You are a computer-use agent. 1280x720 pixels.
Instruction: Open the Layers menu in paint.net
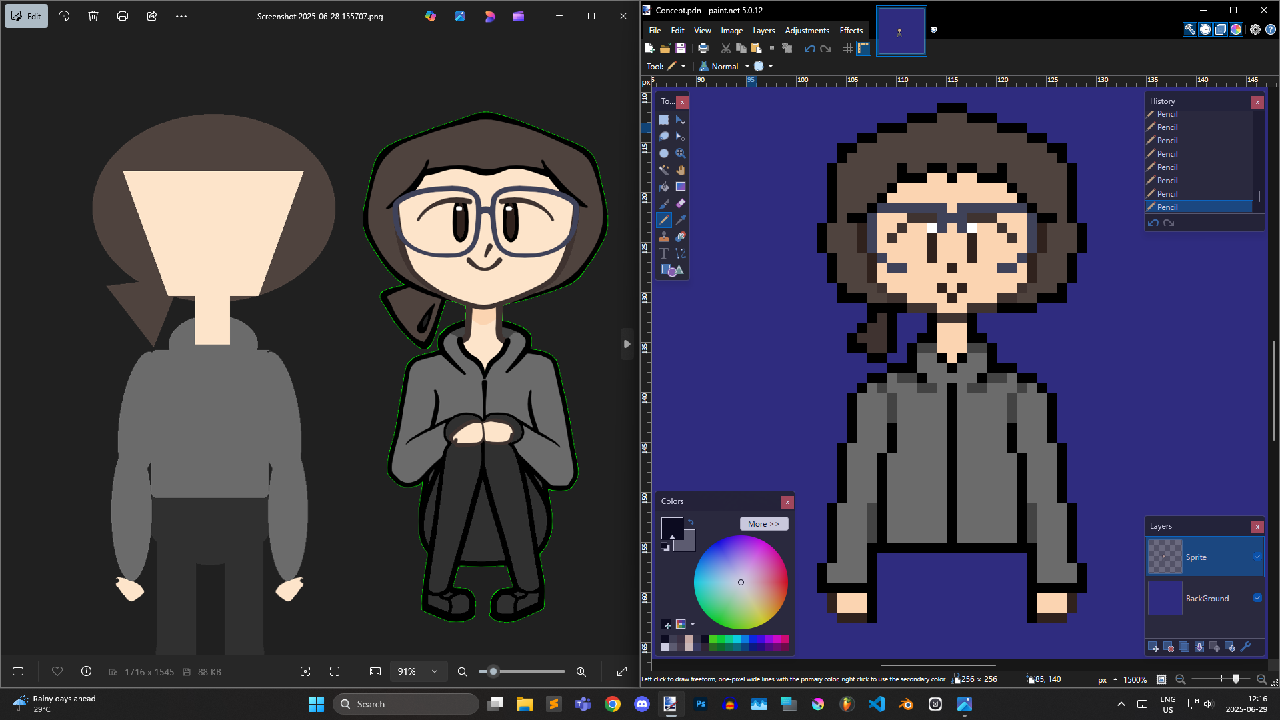point(764,30)
